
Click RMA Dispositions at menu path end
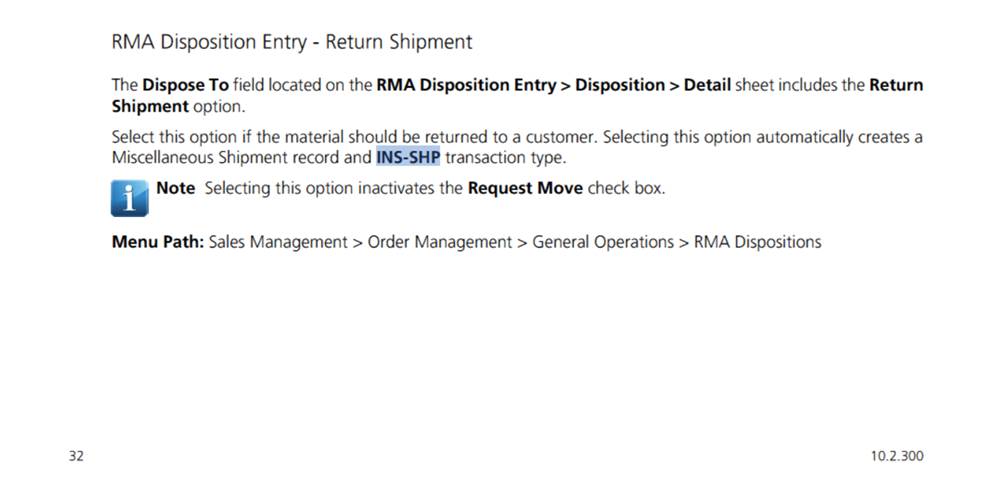click(x=757, y=242)
